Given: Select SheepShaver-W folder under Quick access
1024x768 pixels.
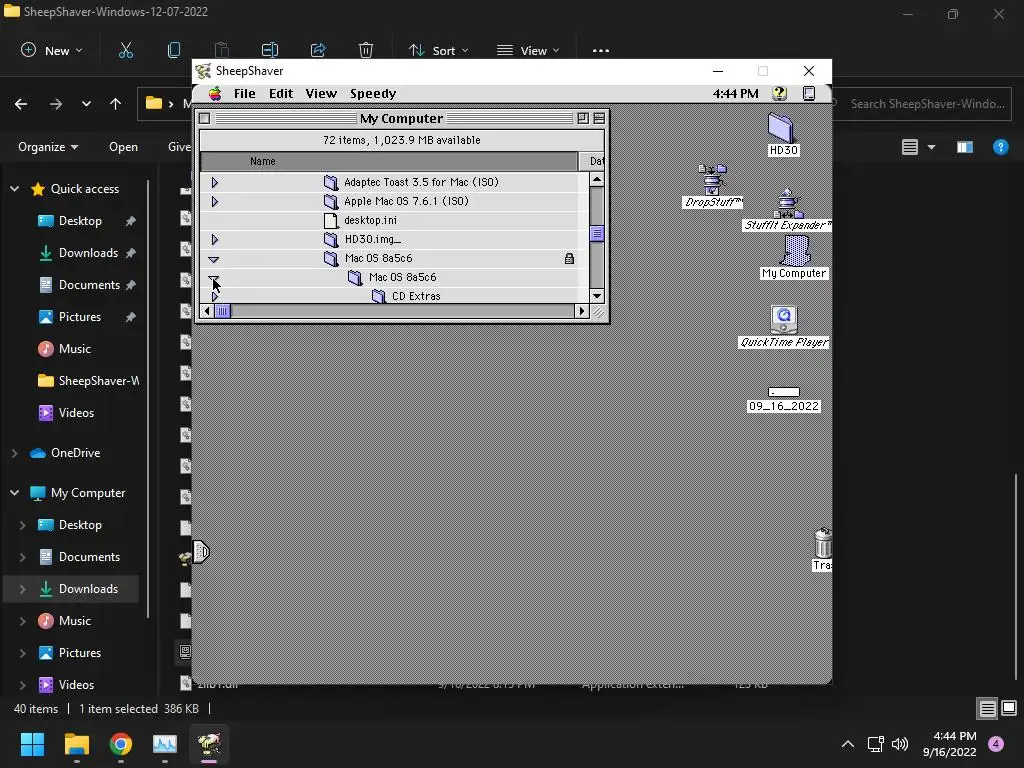Looking at the screenshot, I should (x=88, y=381).
